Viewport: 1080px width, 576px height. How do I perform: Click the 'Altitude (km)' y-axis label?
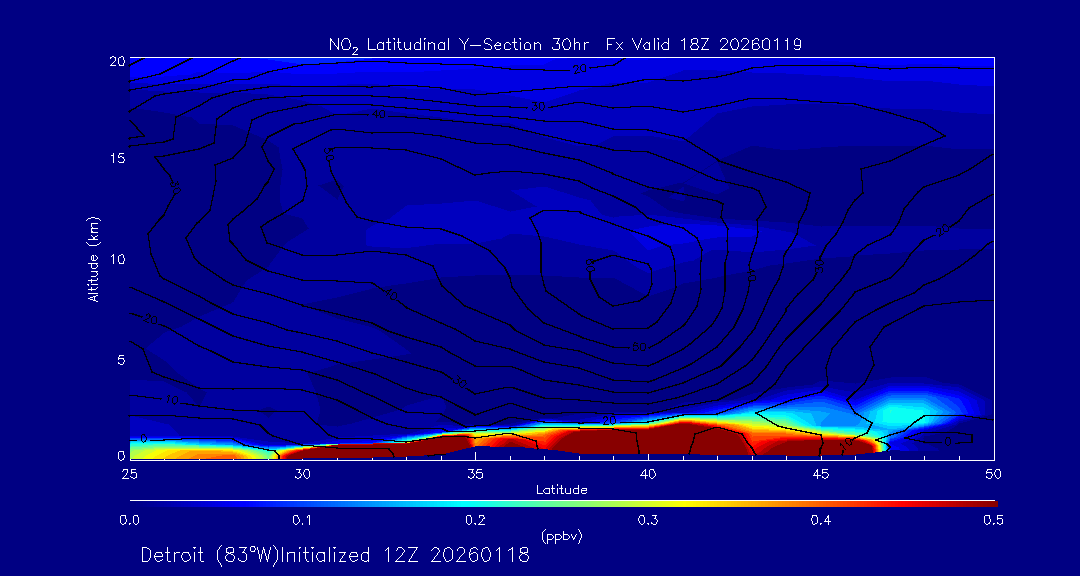pyautogui.click(x=93, y=259)
